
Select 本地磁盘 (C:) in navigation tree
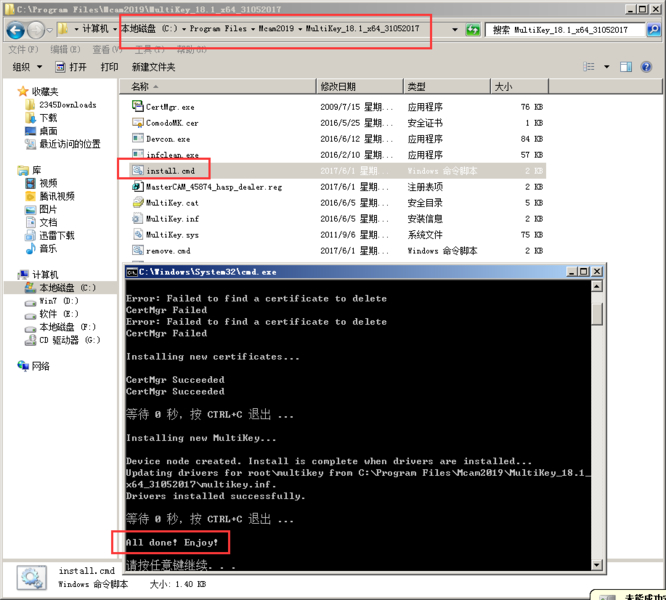[x=66, y=287]
